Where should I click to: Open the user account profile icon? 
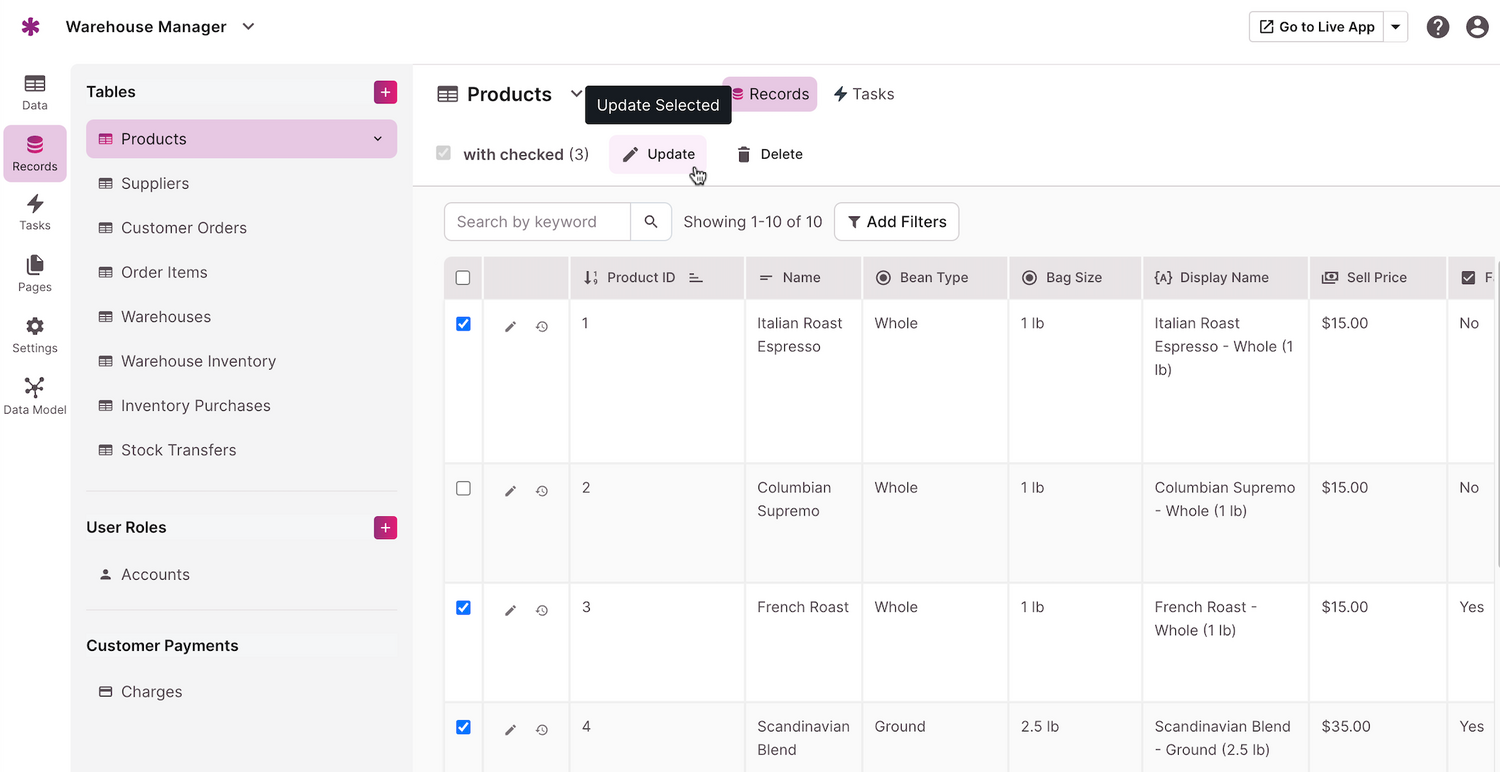pos(1477,27)
